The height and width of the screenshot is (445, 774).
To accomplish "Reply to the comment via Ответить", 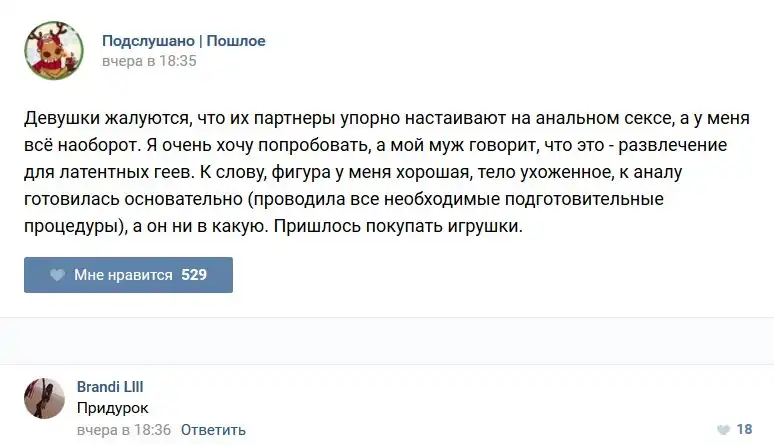I will [213, 430].
